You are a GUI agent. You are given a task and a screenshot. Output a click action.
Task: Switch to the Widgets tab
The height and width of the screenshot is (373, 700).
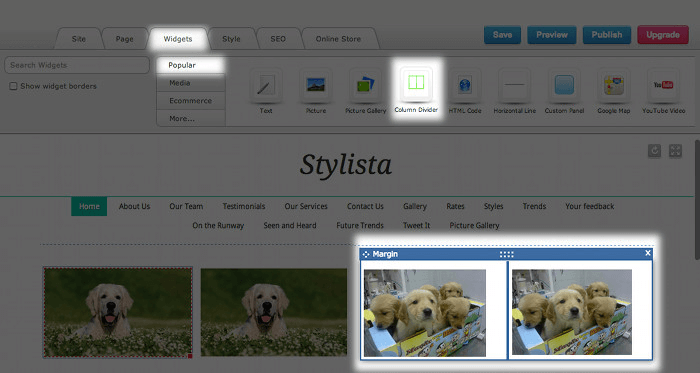pos(178,39)
